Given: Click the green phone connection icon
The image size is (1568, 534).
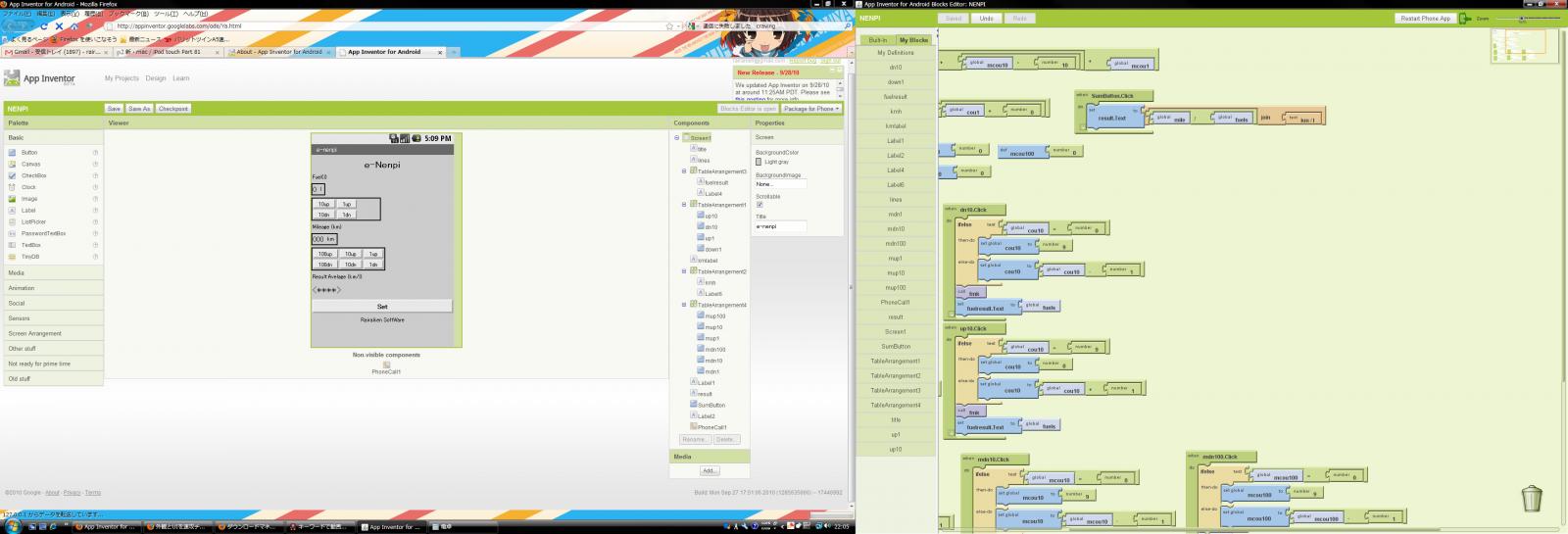Looking at the screenshot, I should coord(1464,19).
